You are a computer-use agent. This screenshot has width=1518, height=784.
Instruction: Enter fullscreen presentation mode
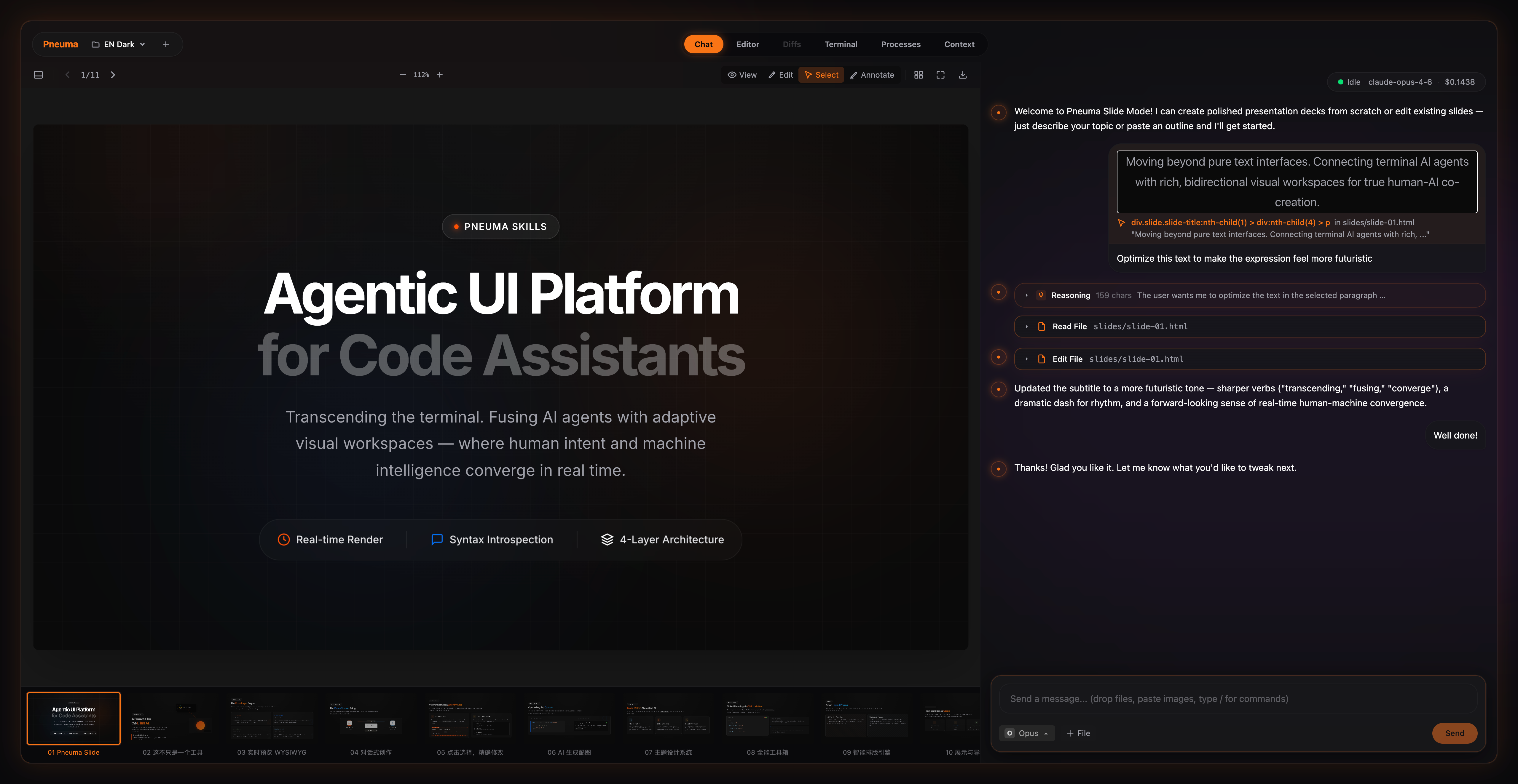tap(940, 75)
